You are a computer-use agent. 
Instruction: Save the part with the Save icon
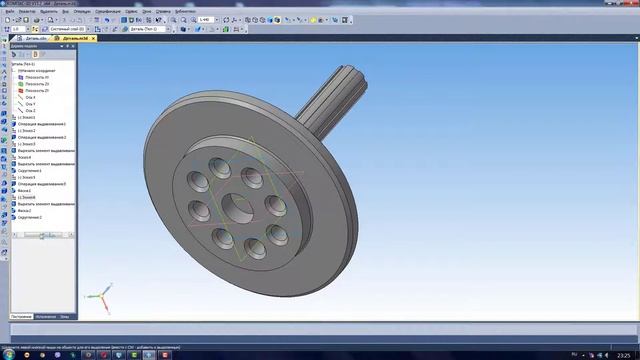[x=26, y=20]
